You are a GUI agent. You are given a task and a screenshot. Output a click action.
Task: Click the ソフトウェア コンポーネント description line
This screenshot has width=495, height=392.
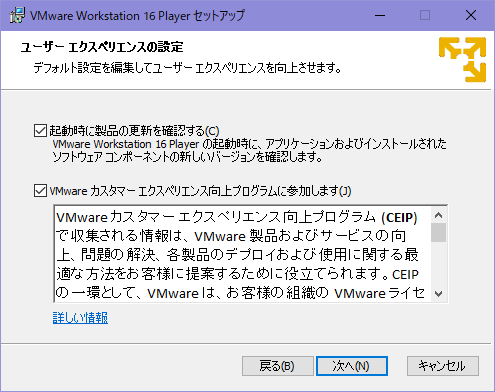coord(187,157)
